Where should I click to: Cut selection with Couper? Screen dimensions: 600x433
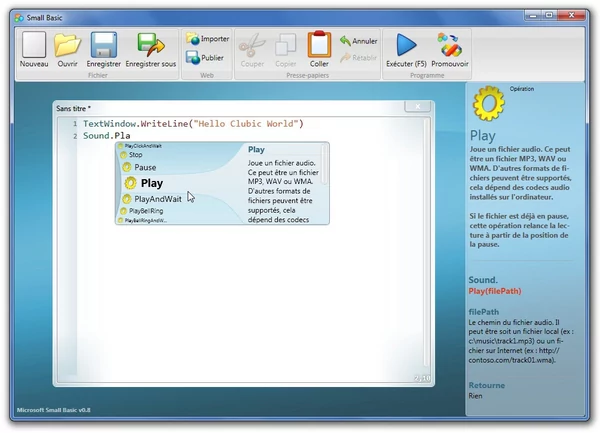(x=252, y=50)
